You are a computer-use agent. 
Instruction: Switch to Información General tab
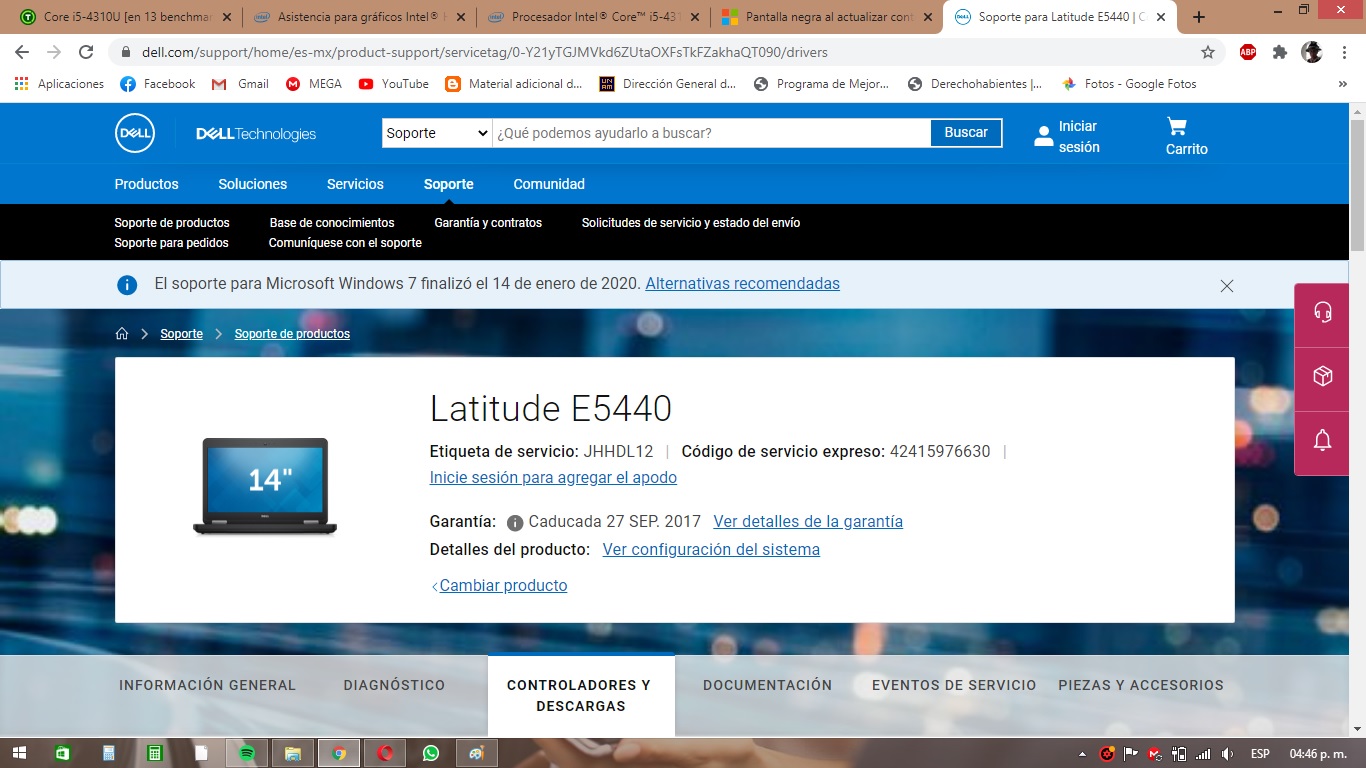click(x=208, y=685)
